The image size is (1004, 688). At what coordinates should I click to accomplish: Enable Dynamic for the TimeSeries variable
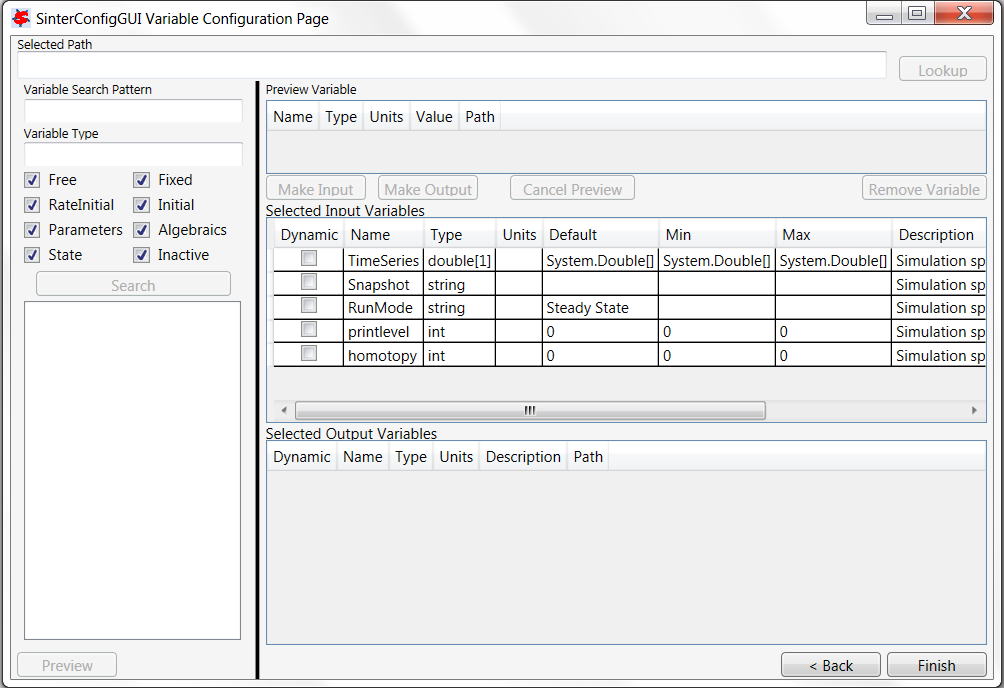(308, 257)
